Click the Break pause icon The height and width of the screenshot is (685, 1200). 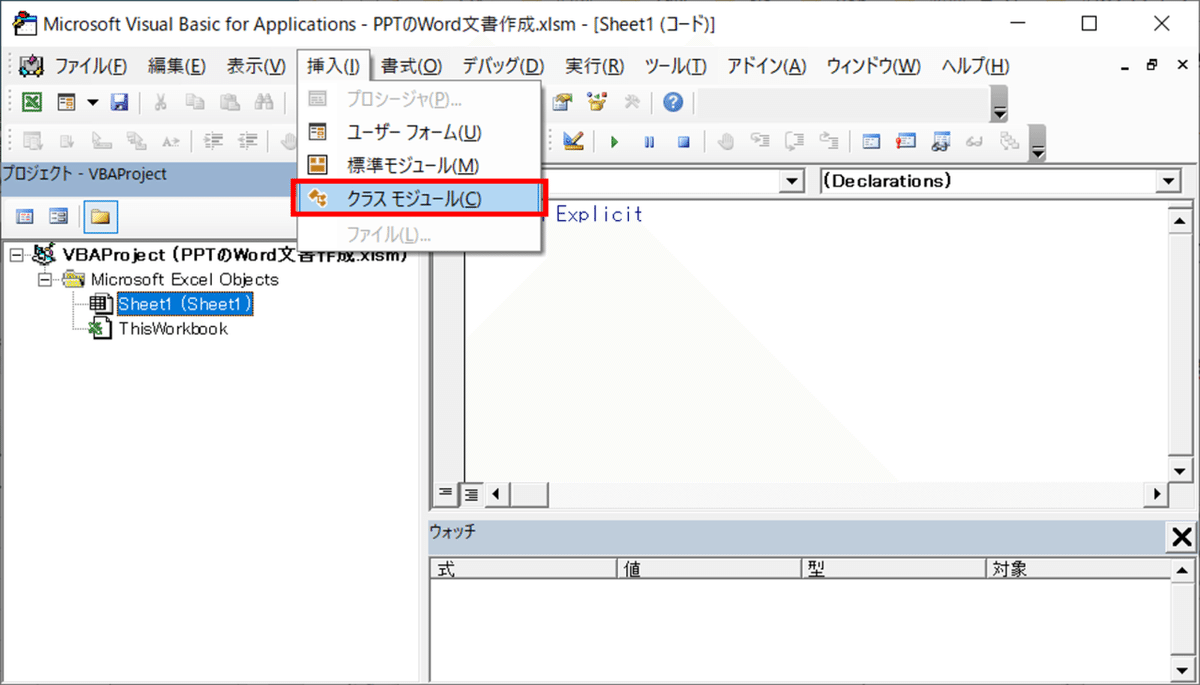[649, 141]
